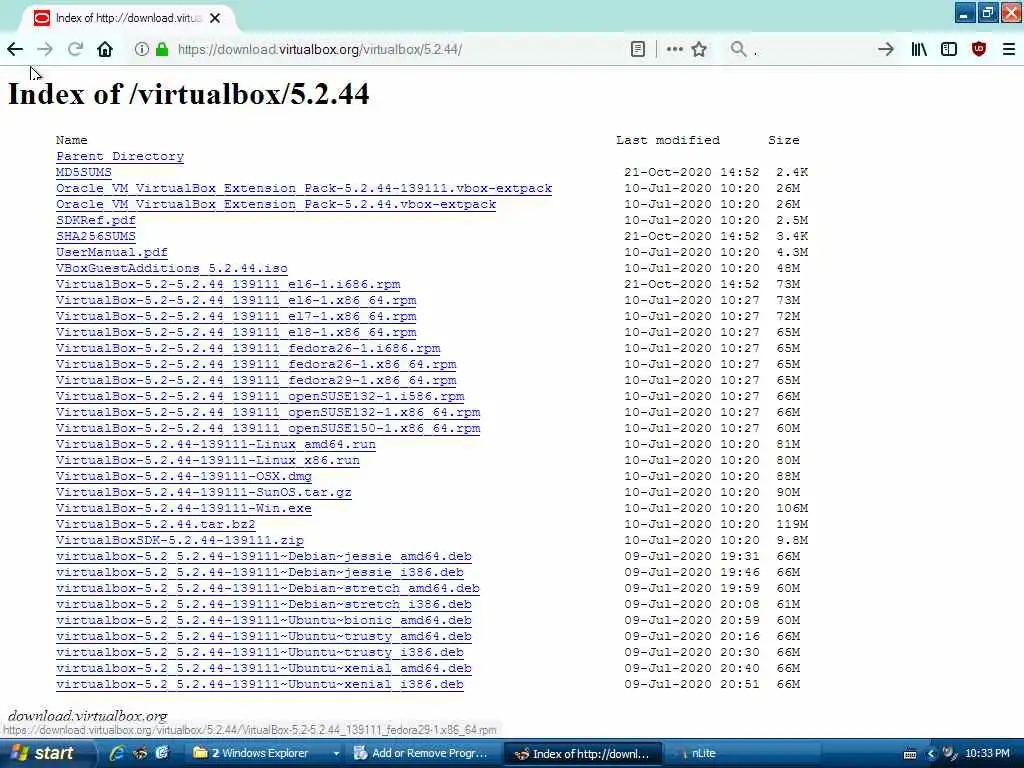Click the green padlock security icon
Viewport: 1024px width, 768px height.
(162, 49)
